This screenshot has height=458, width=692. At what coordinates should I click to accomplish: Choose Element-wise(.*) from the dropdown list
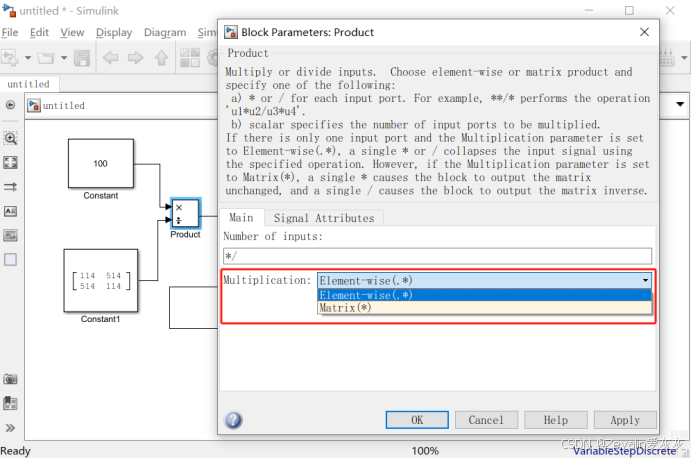point(364,295)
